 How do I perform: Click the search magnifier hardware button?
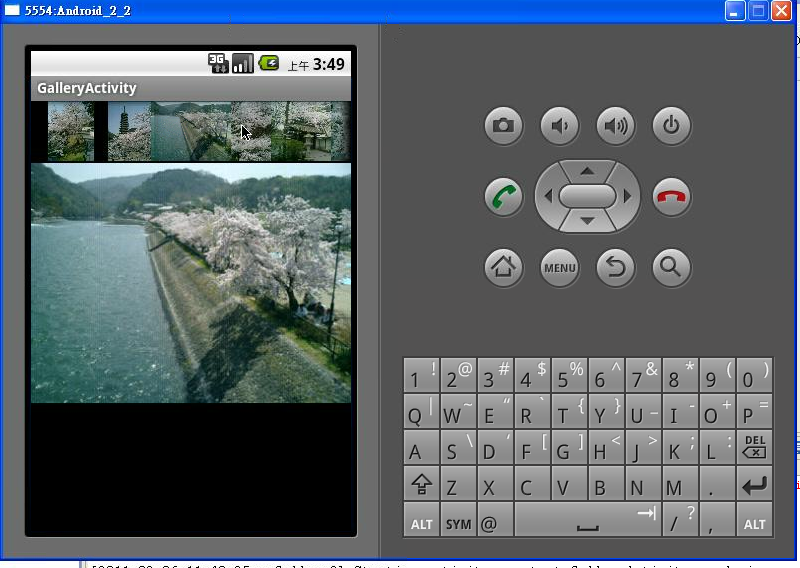coord(671,267)
